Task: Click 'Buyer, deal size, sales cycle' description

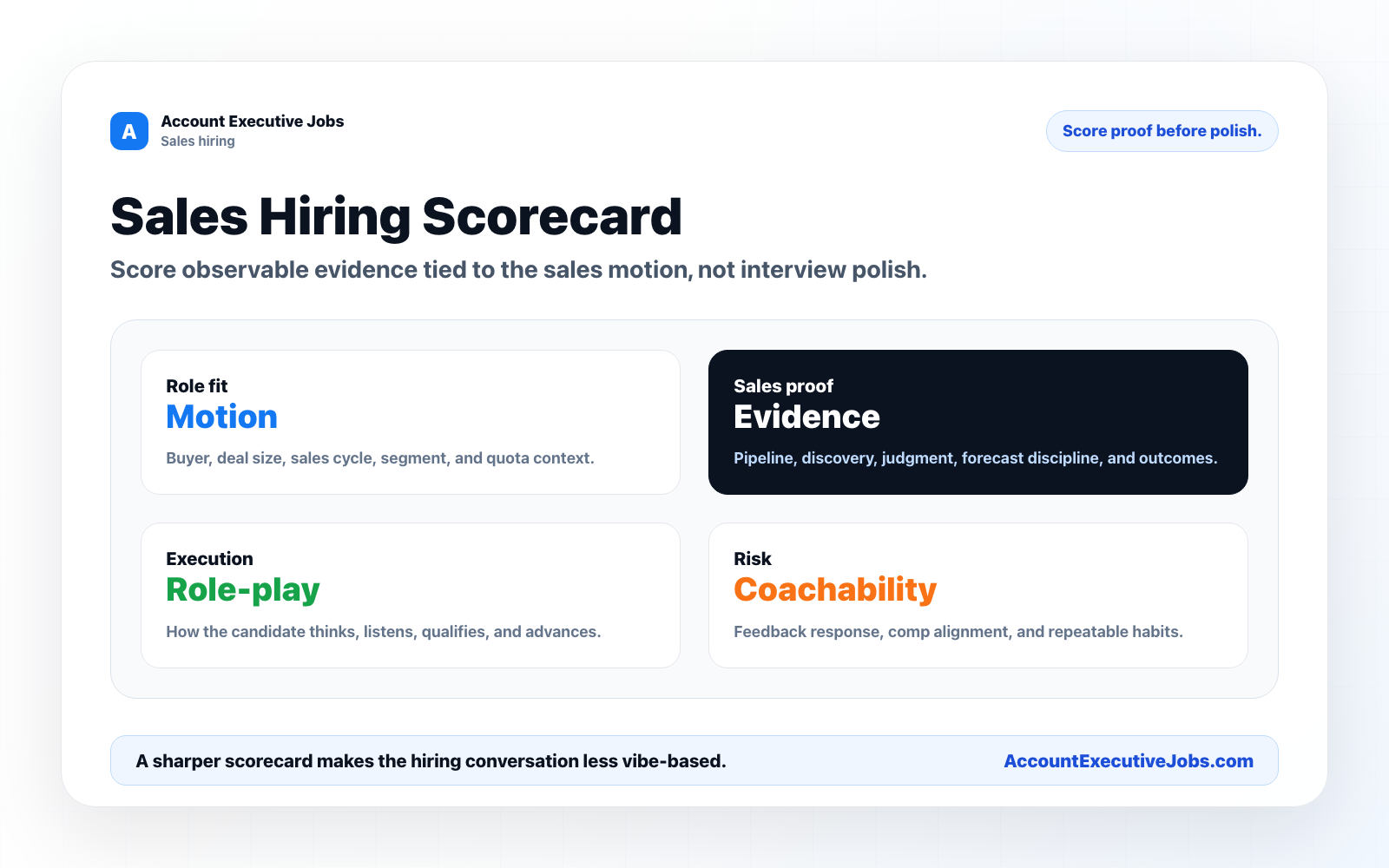Action: pyautogui.click(x=380, y=458)
